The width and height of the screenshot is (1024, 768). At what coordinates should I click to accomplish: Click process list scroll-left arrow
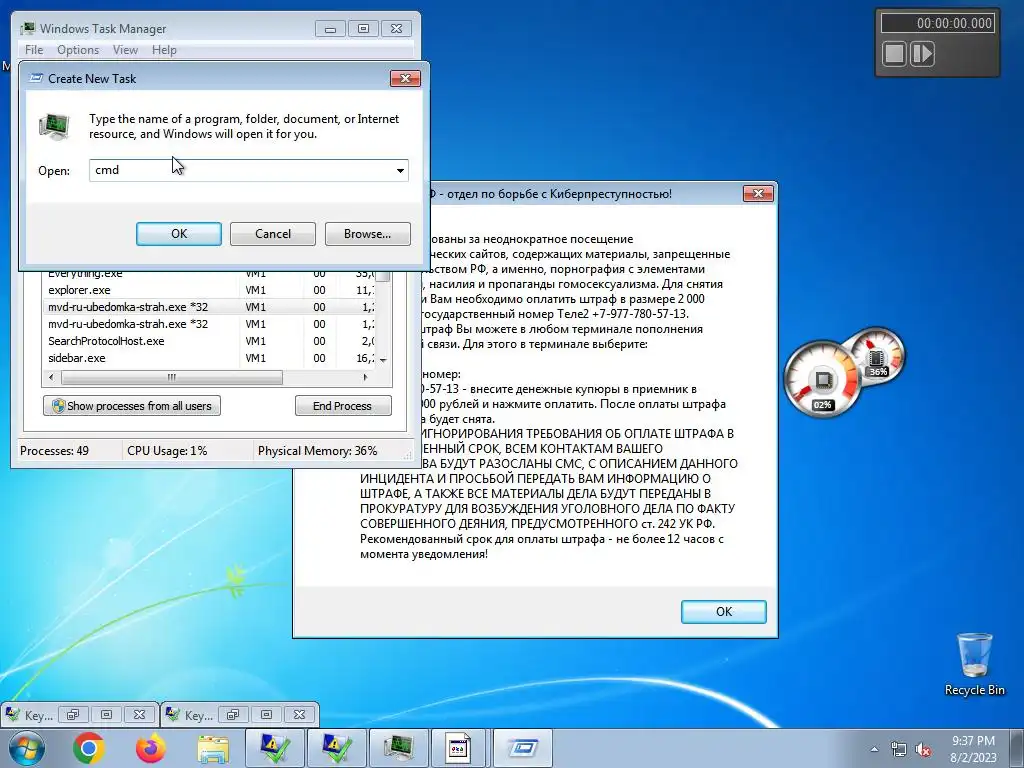pyautogui.click(x=52, y=377)
